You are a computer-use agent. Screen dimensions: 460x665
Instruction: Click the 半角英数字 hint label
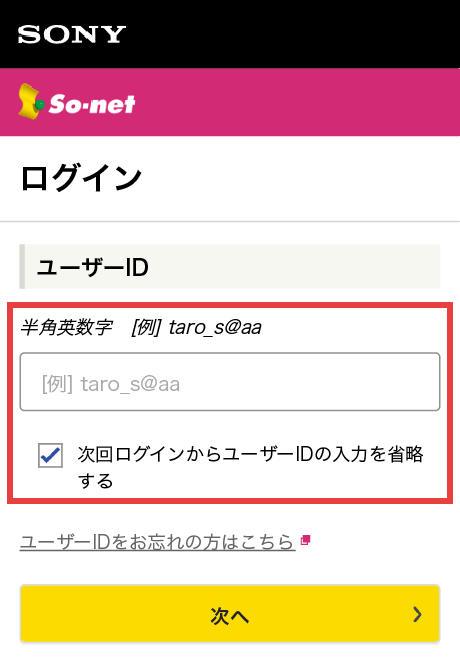pos(66,327)
